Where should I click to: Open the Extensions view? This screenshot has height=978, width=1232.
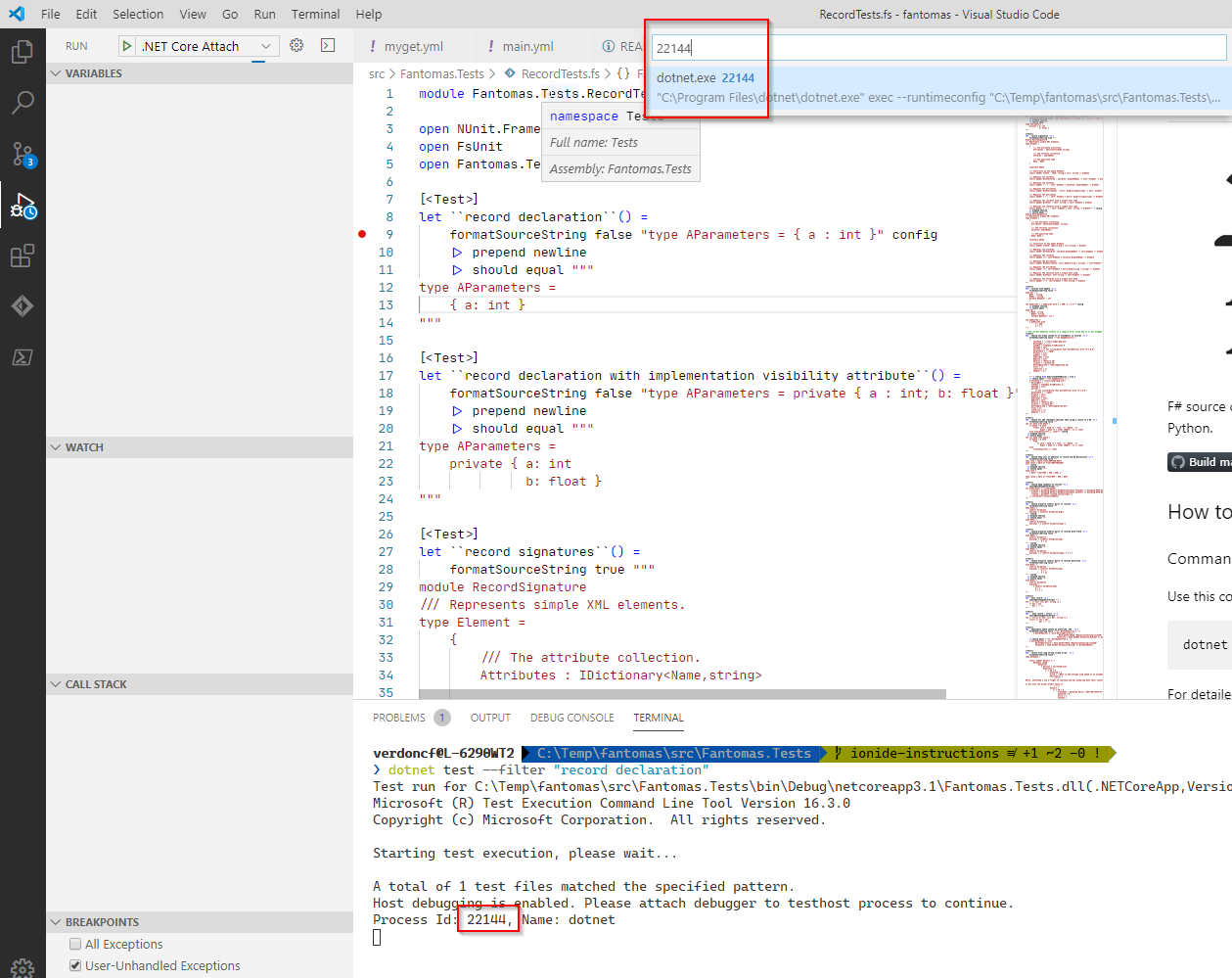23,256
